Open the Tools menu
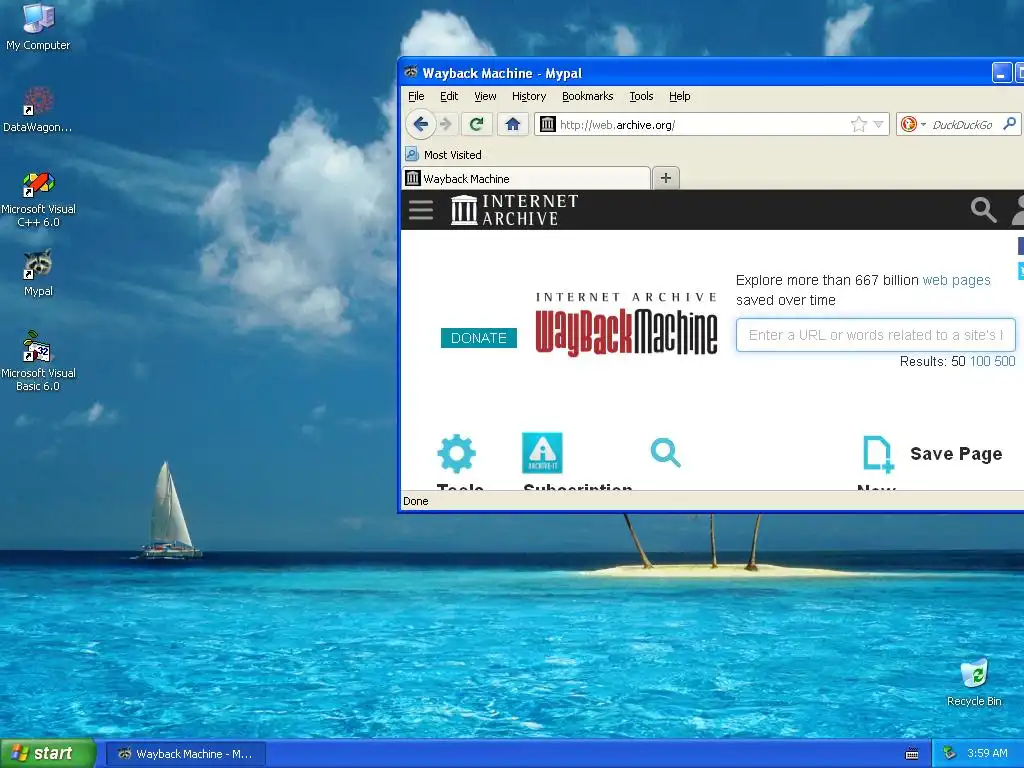Viewport: 1024px width, 768px height. tap(641, 96)
